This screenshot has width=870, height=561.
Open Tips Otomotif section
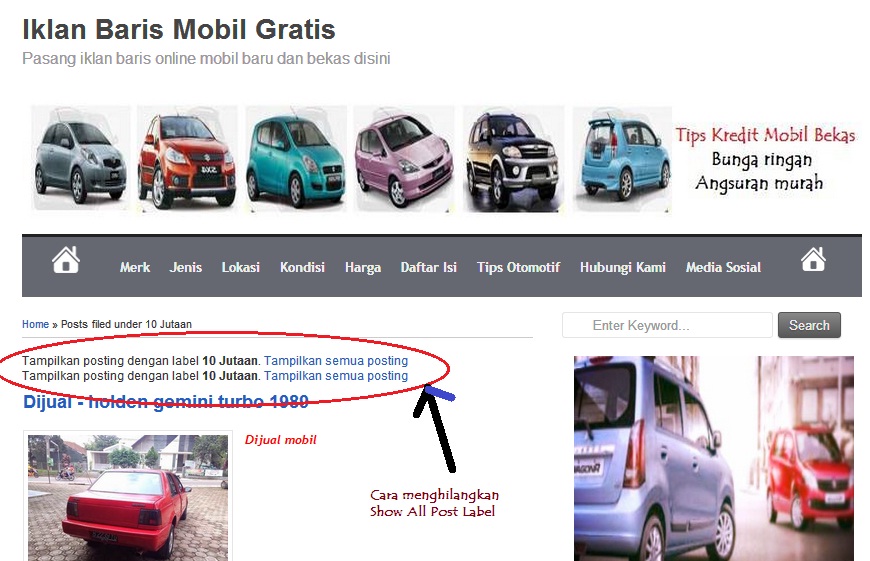[x=518, y=267]
